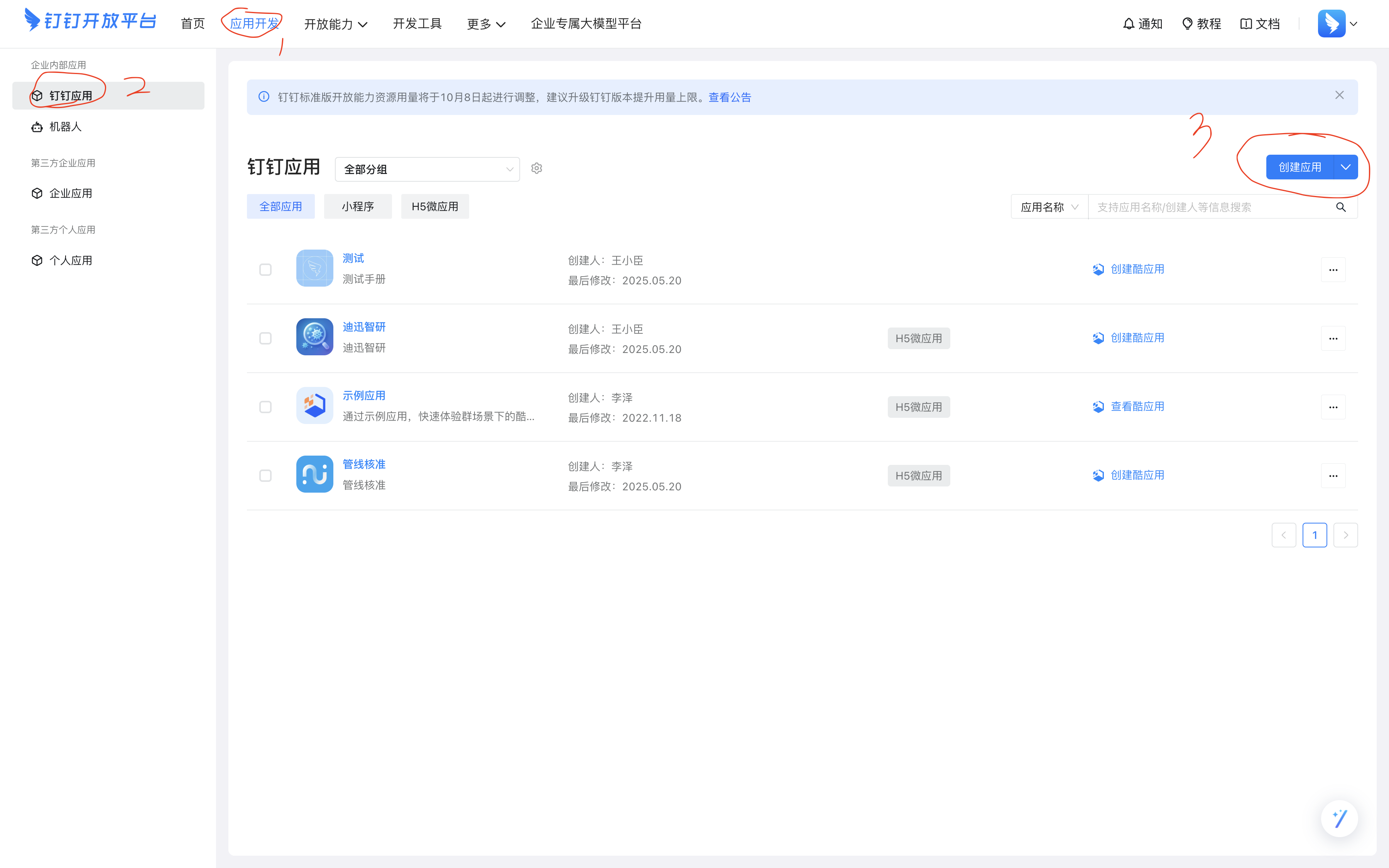Open the 教程 tutorials lightbulb
The height and width of the screenshot is (868, 1389).
(x=1201, y=24)
